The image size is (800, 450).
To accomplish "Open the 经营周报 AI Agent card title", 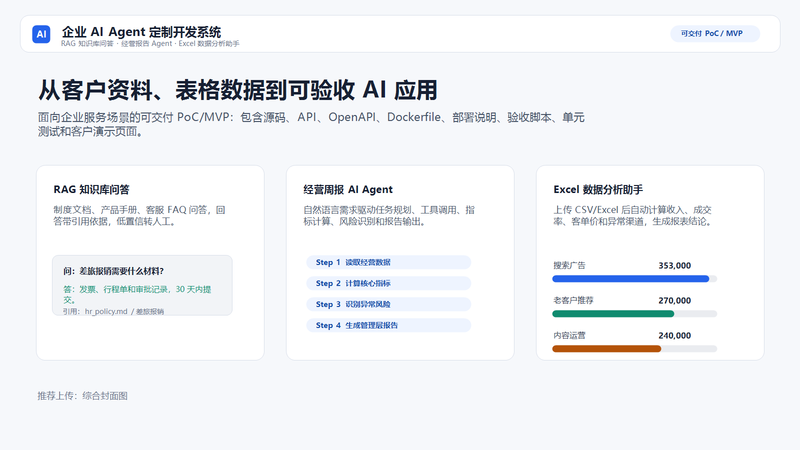I will point(348,189).
